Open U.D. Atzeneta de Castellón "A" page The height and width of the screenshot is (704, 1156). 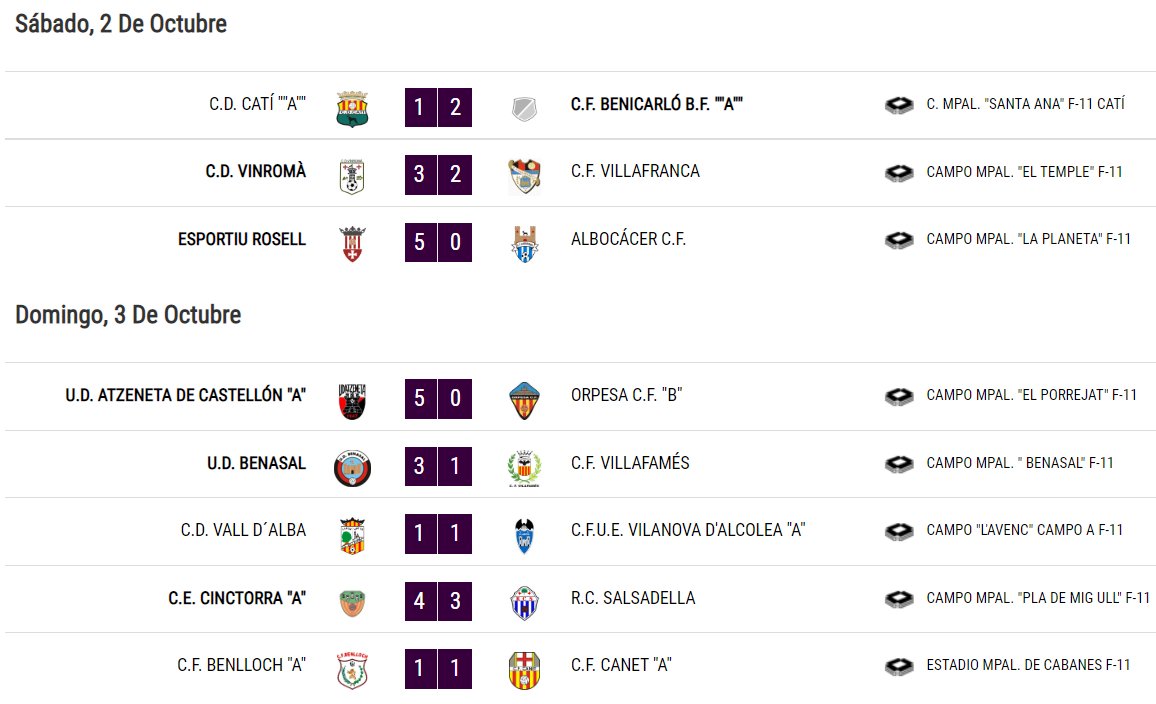click(185, 395)
